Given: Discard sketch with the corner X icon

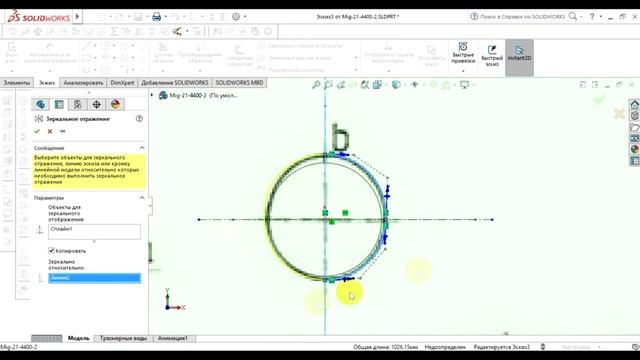Looking at the screenshot, I should coord(619,113).
